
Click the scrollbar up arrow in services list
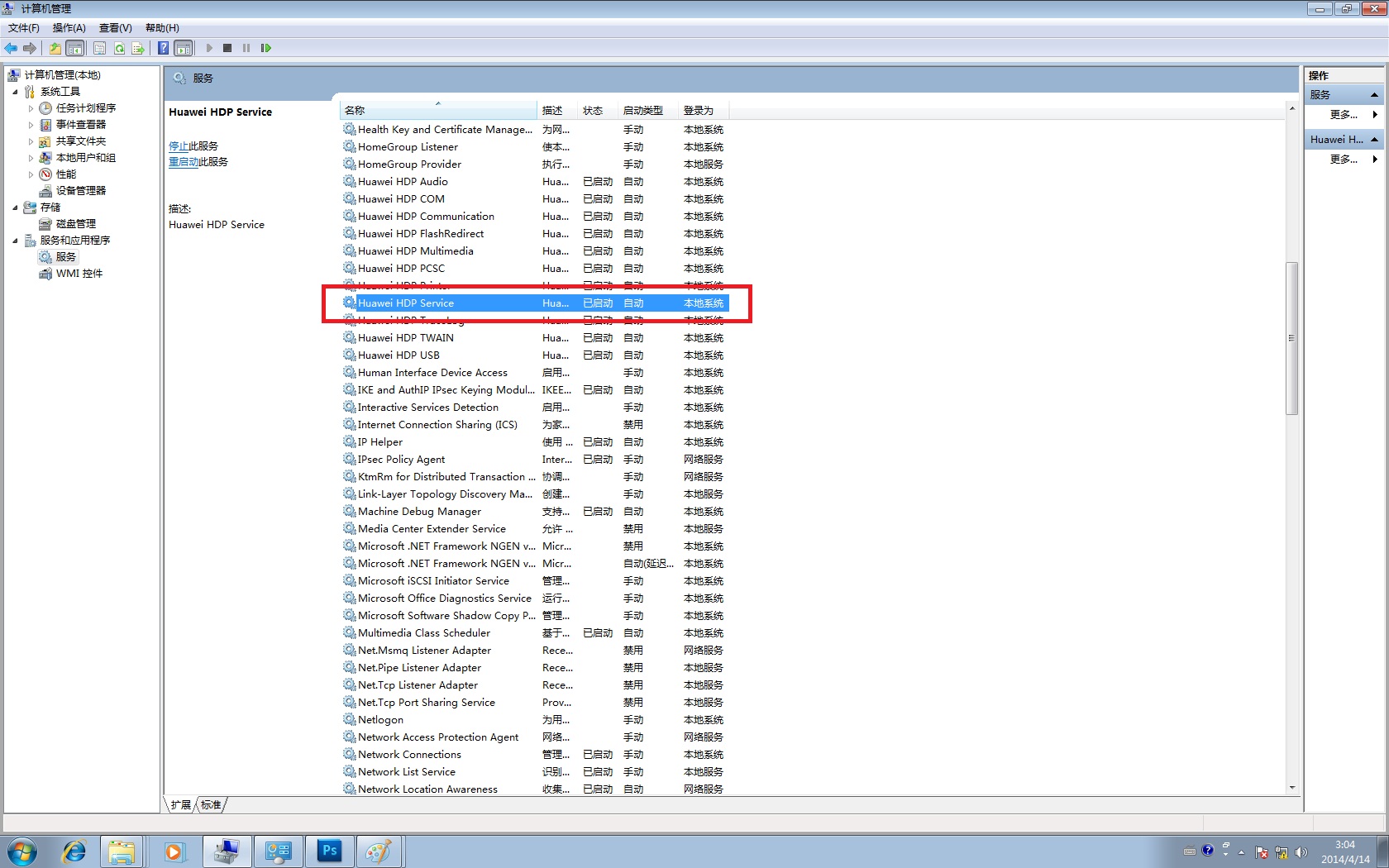[1291, 108]
